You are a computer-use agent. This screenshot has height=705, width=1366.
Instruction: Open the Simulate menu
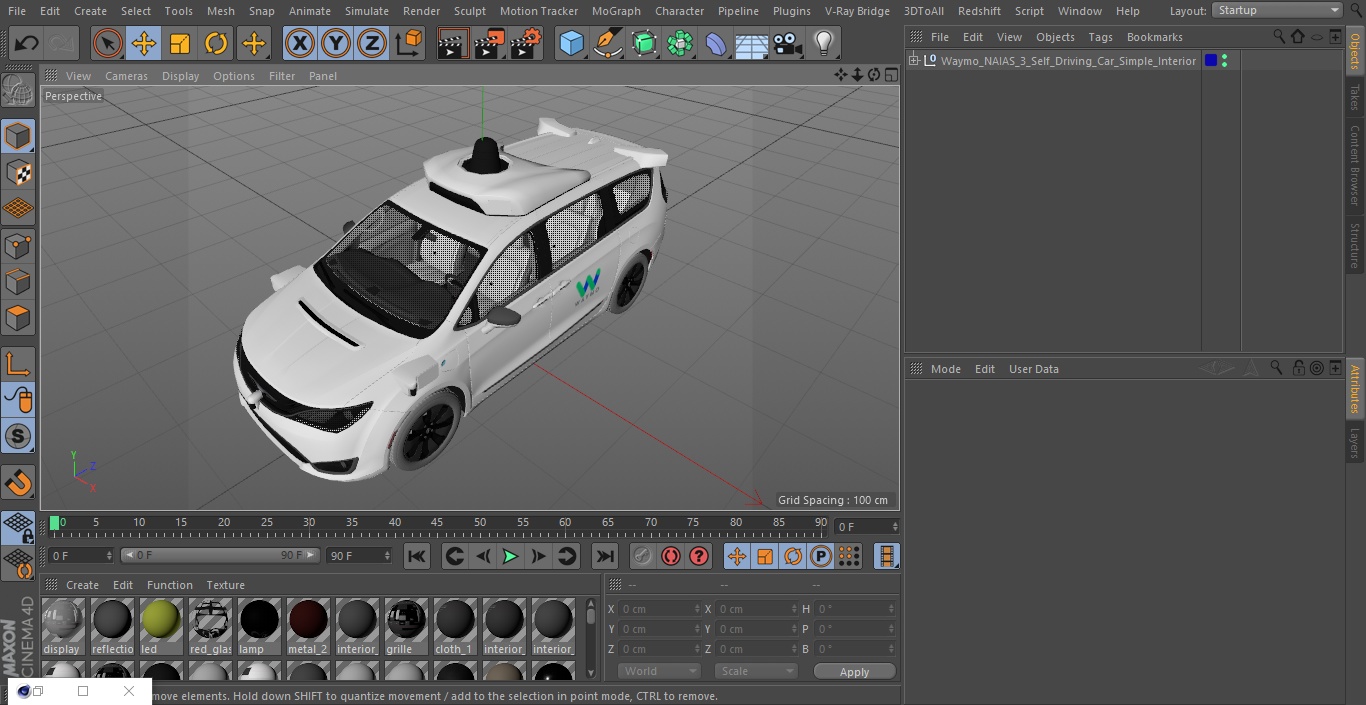pyautogui.click(x=367, y=11)
